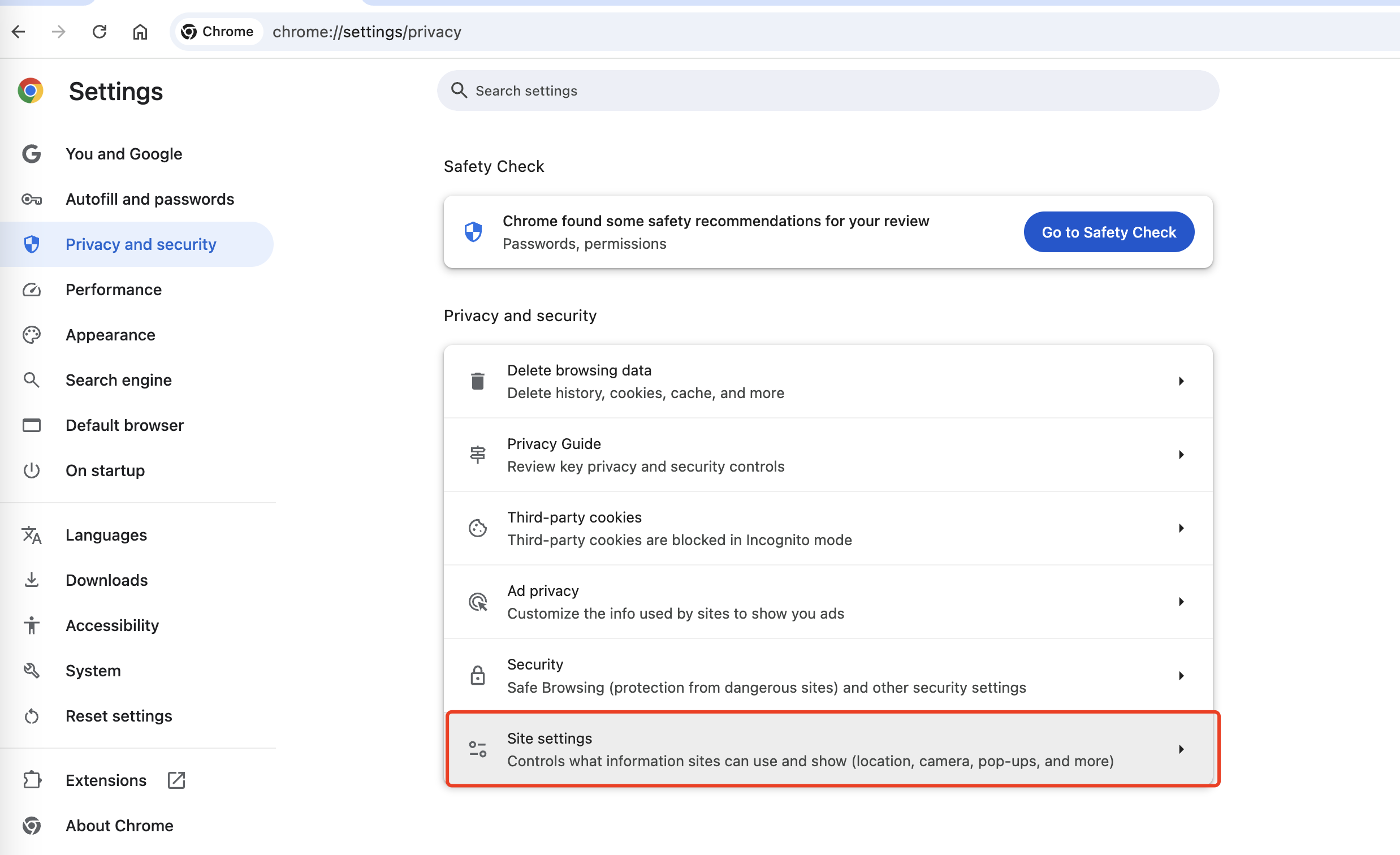Open the You and Google section

click(136, 154)
